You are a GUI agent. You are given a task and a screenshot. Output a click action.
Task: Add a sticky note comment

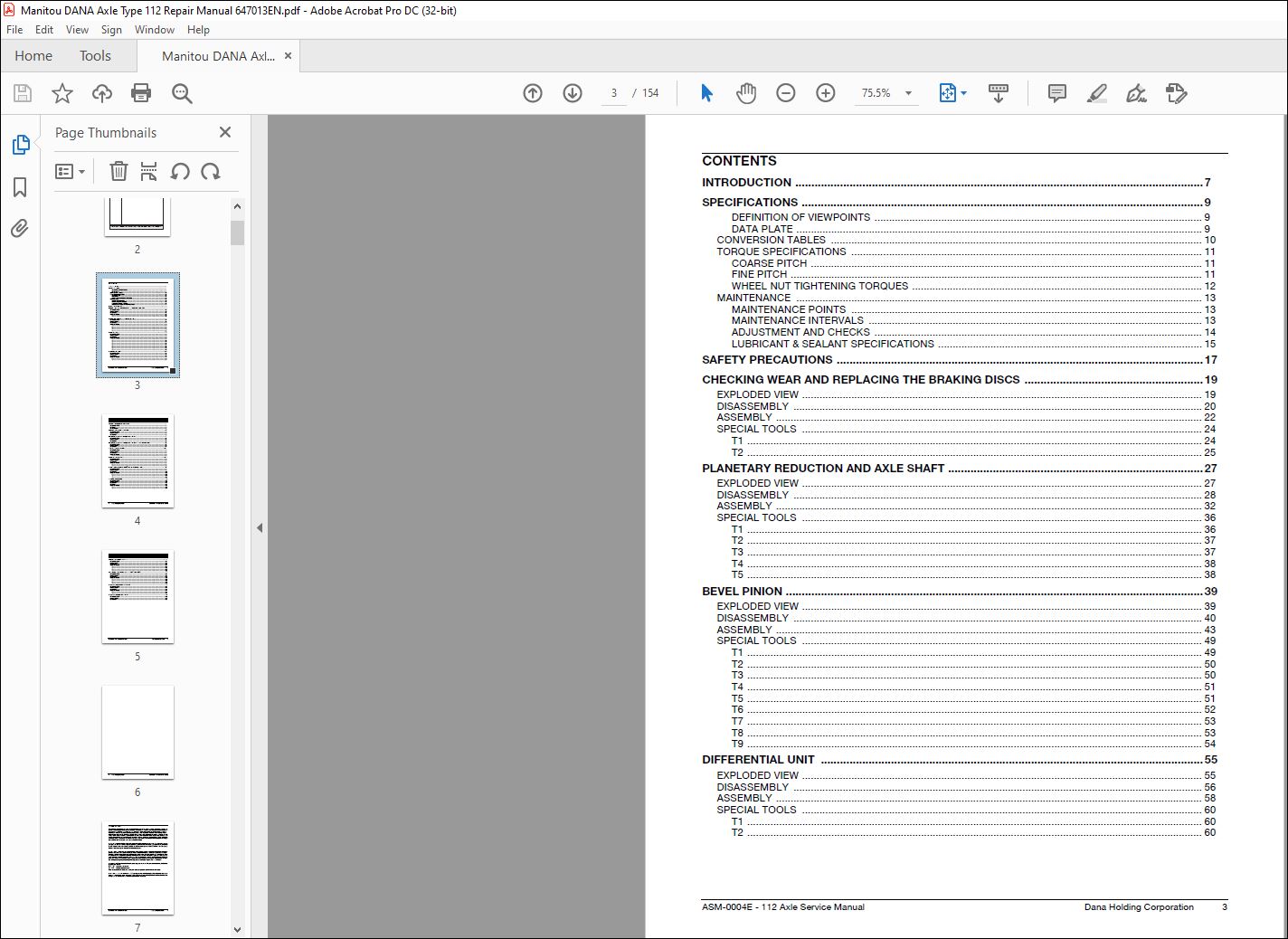click(x=1056, y=93)
